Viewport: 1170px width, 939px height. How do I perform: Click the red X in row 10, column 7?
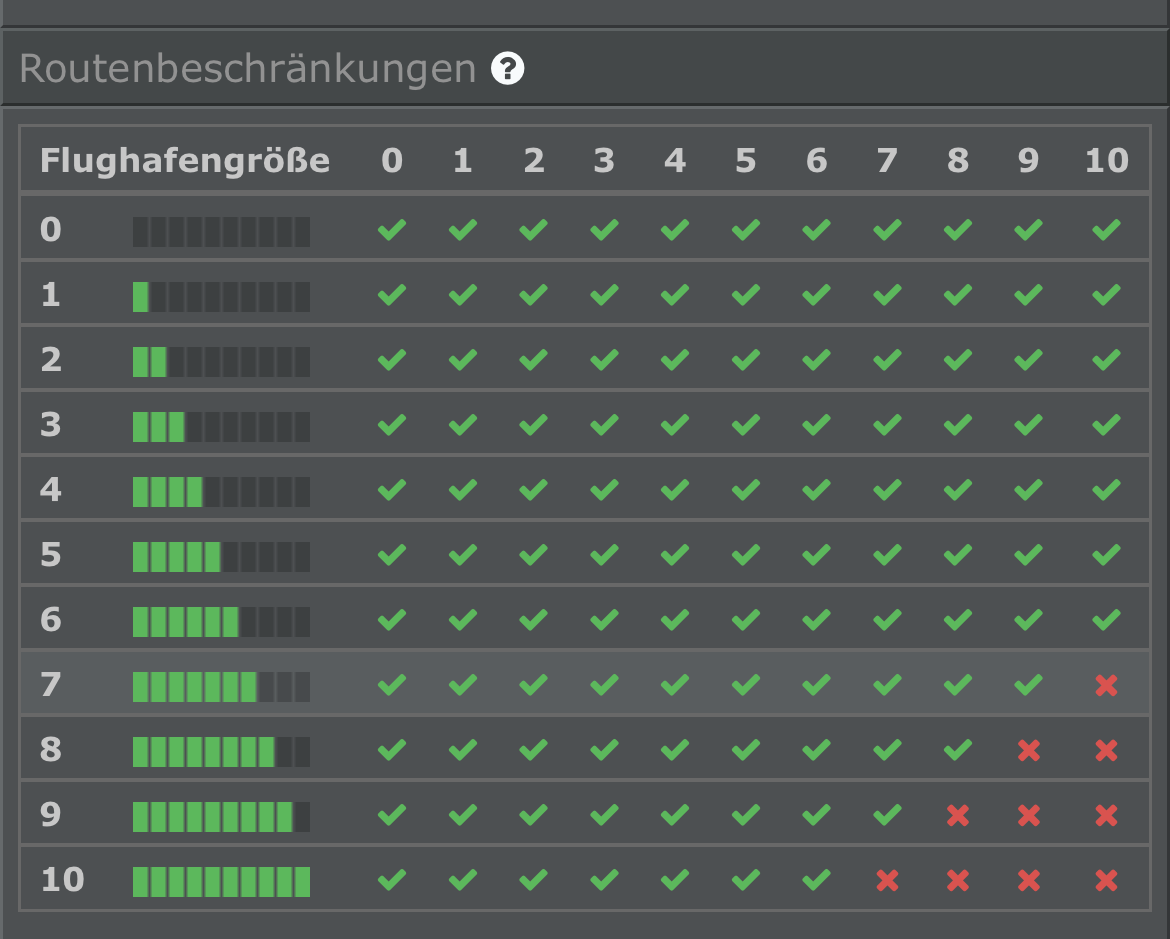click(x=887, y=880)
